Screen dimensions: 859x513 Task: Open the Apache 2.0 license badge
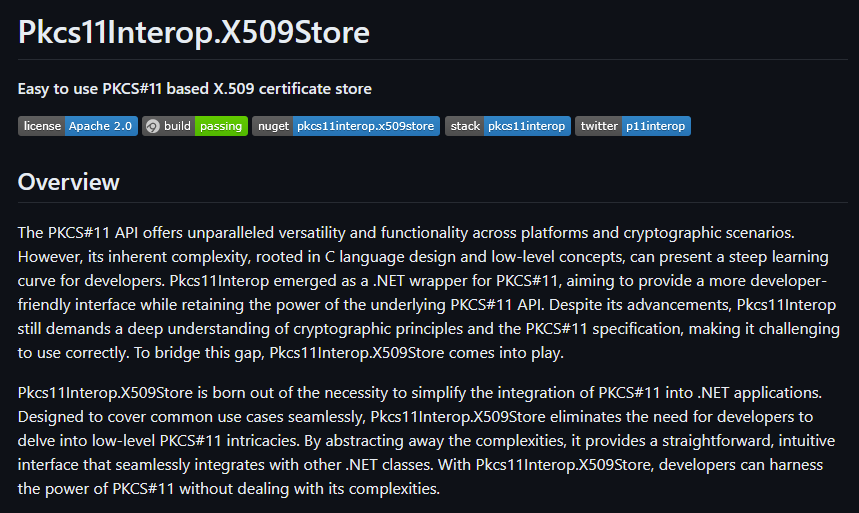tap(78, 126)
